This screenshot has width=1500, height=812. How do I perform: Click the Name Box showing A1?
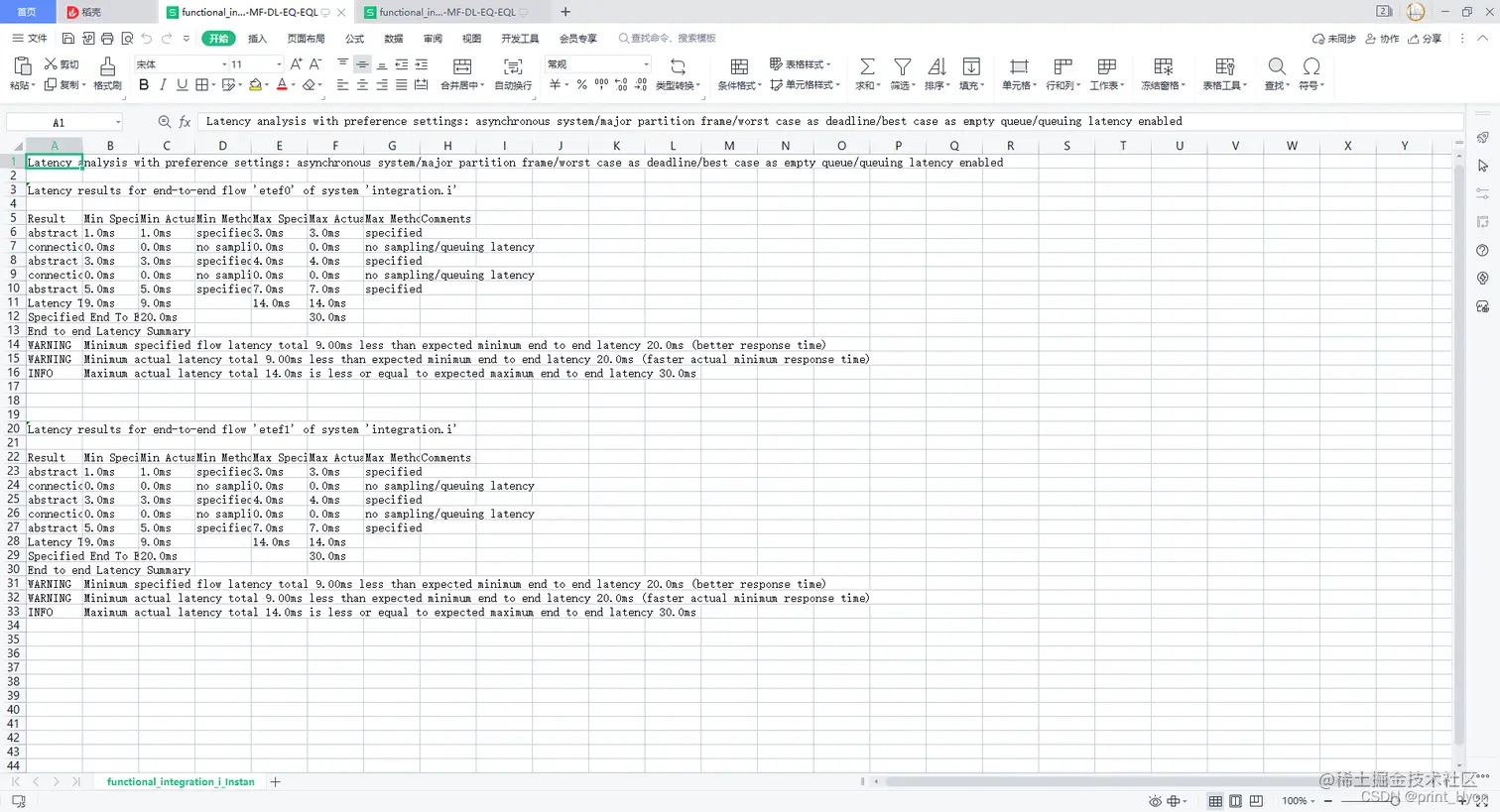point(64,122)
